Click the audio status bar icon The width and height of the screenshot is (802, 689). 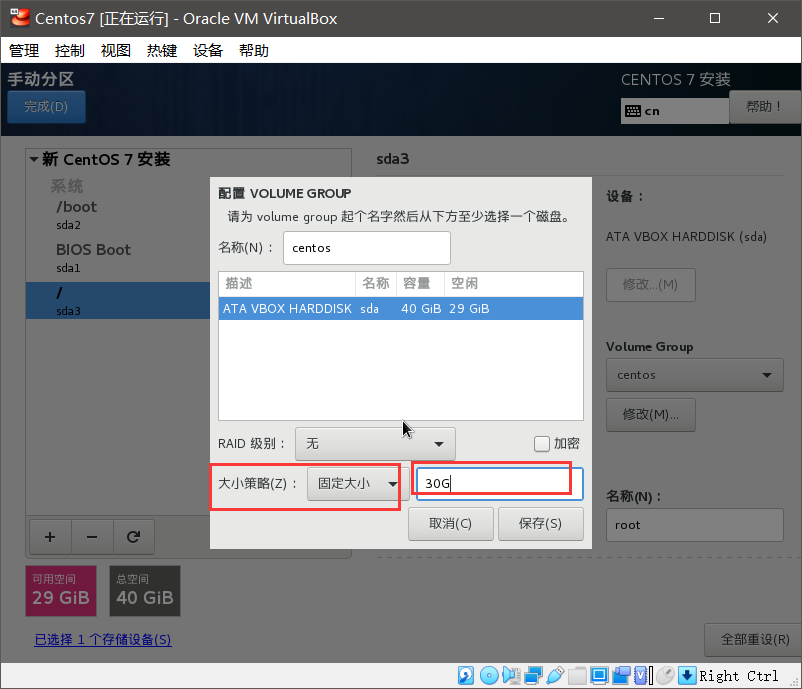tap(511, 675)
